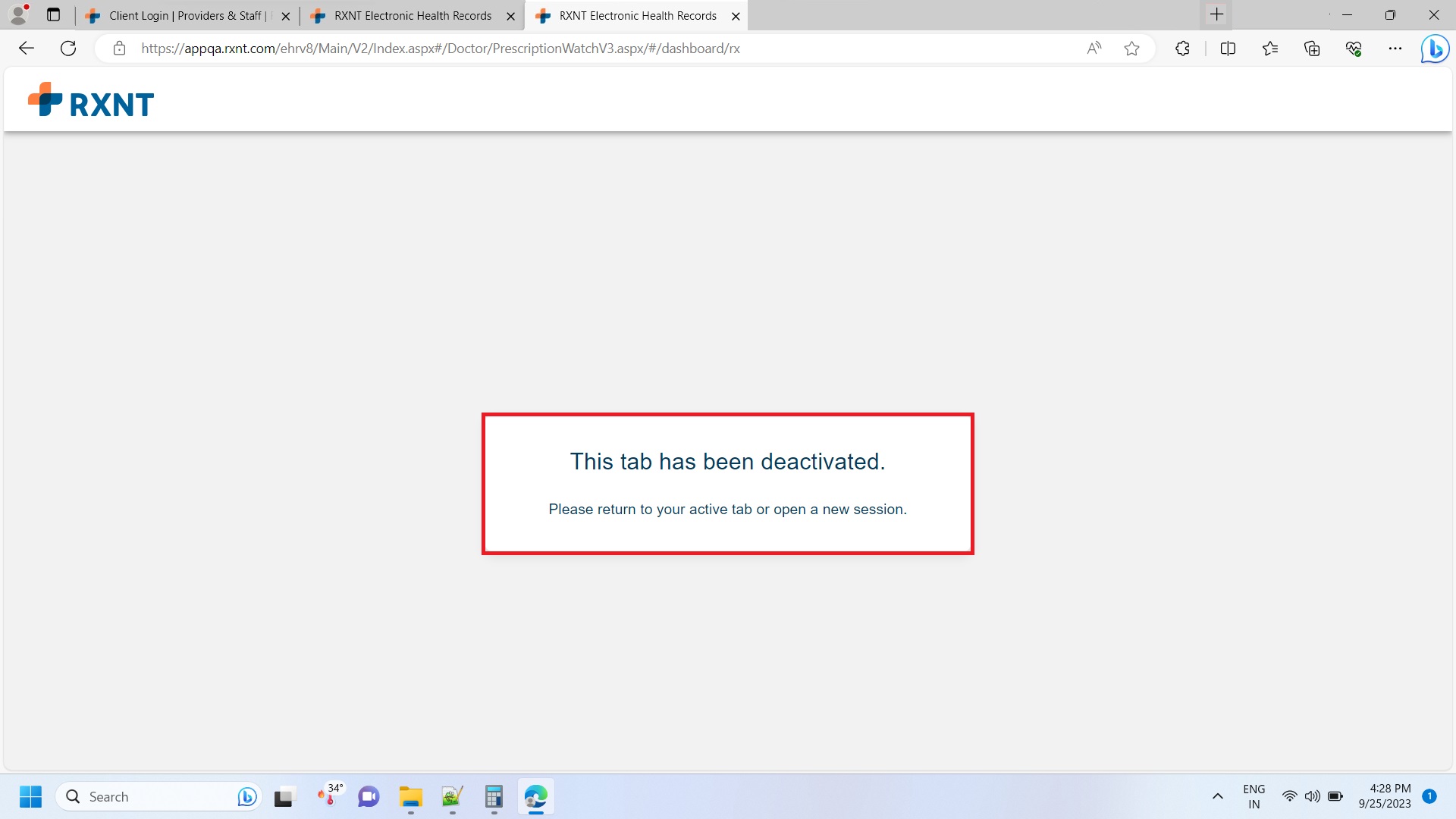The width and height of the screenshot is (1456, 819).
Task: Open a new tab with plus button
Action: coord(1216,14)
